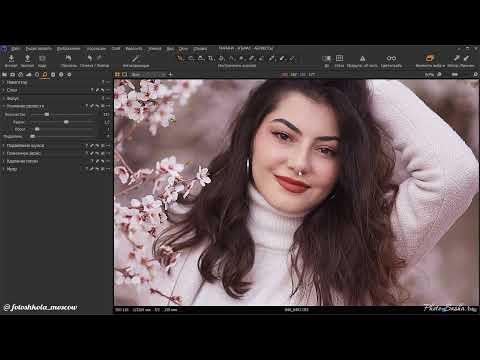Image resolution: width=480 pixels, height=360 pixels.
Task: Expand the Навигатор panel
Action: pyautogui.click(x=4, y=82)
